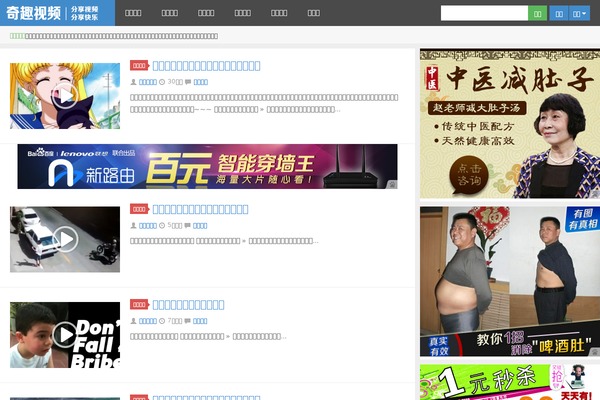Viewport: 600px width, 400px height.
Task: Open the author link in Sailor Moon row
Action: pyautogui.click(x=148, y=82)
